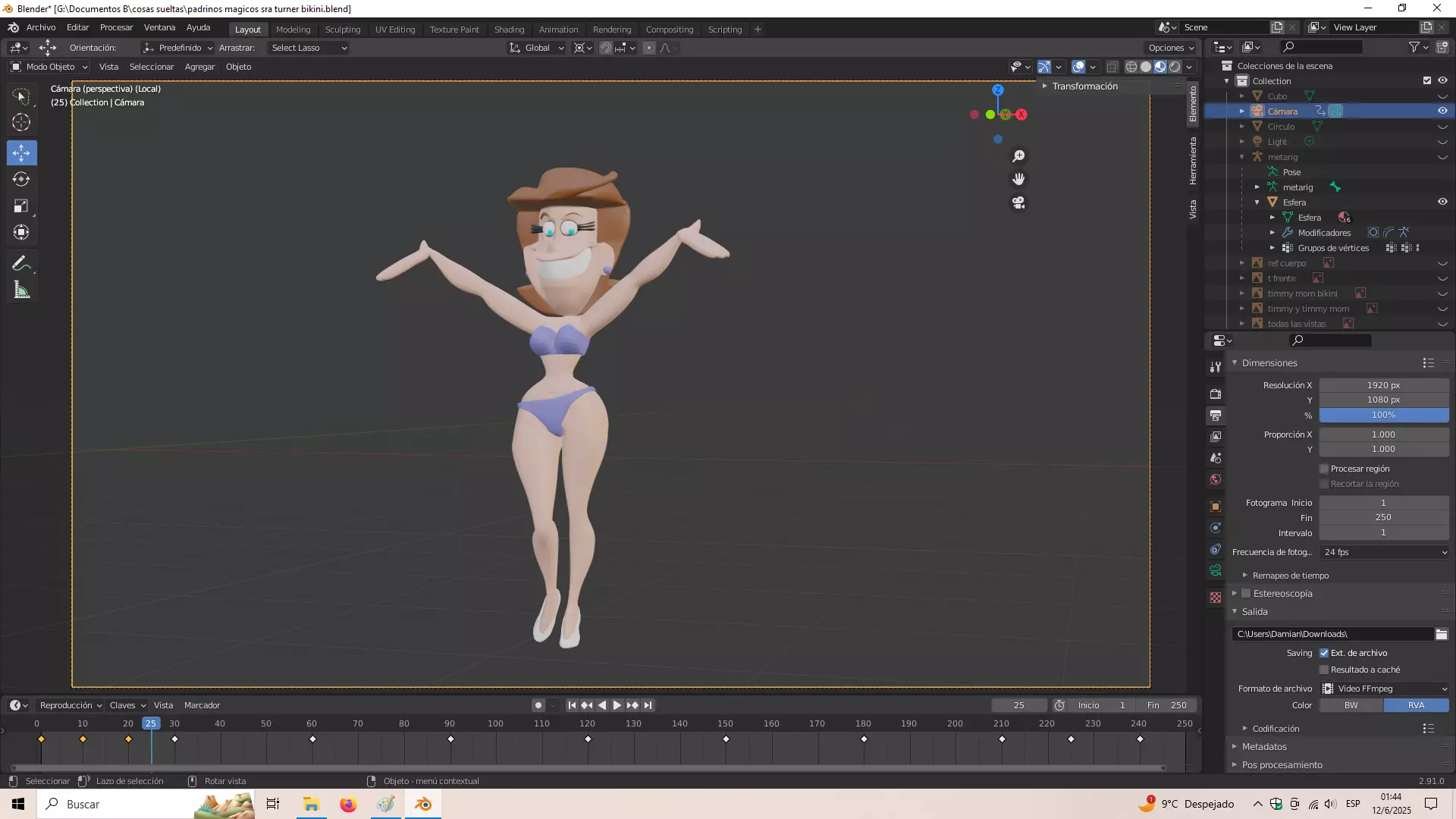Click the viewport pan hand icon
Viewport: 1456px width, 819px height.
(1018, 179)
